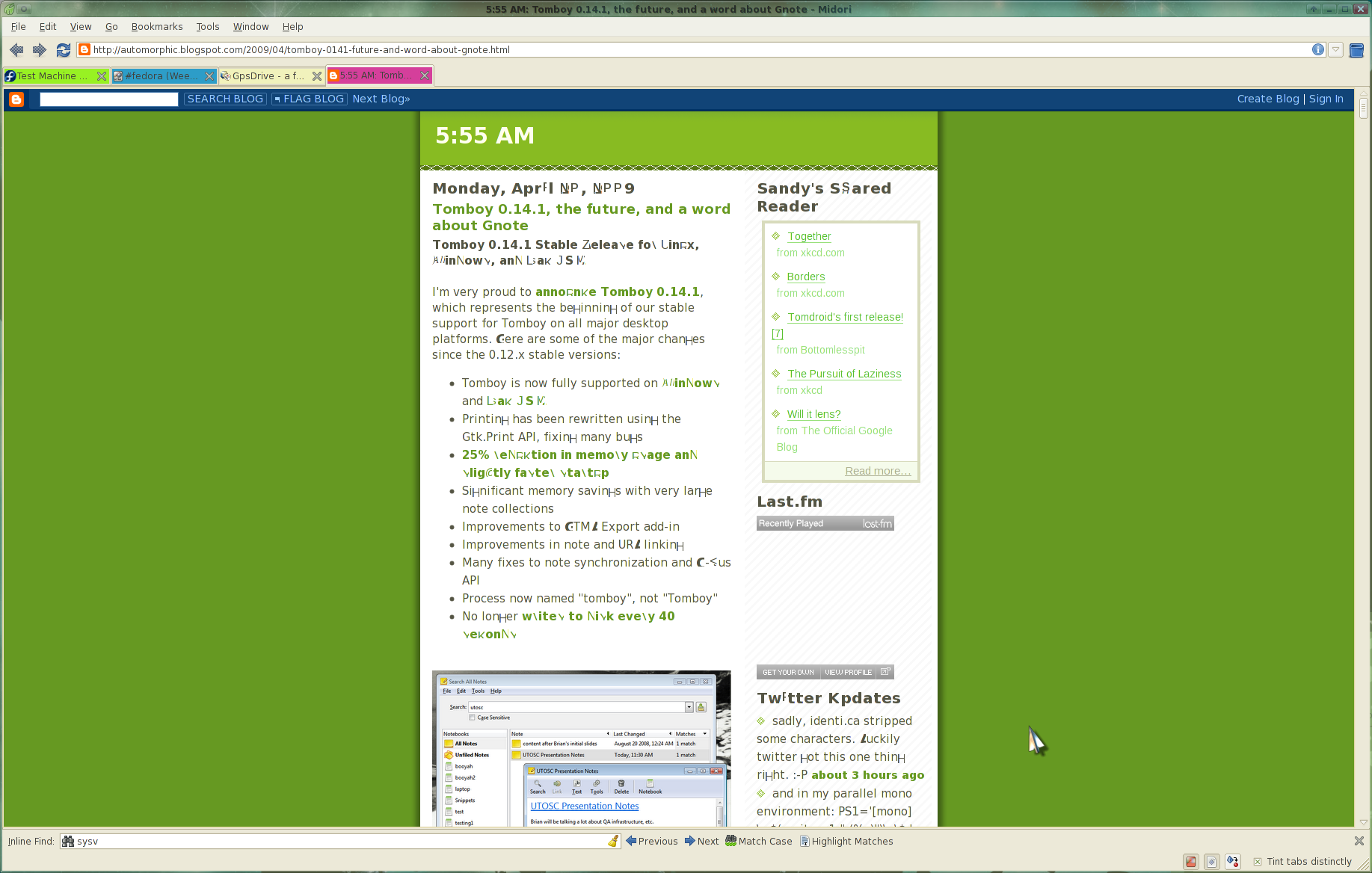Open the Together xkcd link

[809, 236]
